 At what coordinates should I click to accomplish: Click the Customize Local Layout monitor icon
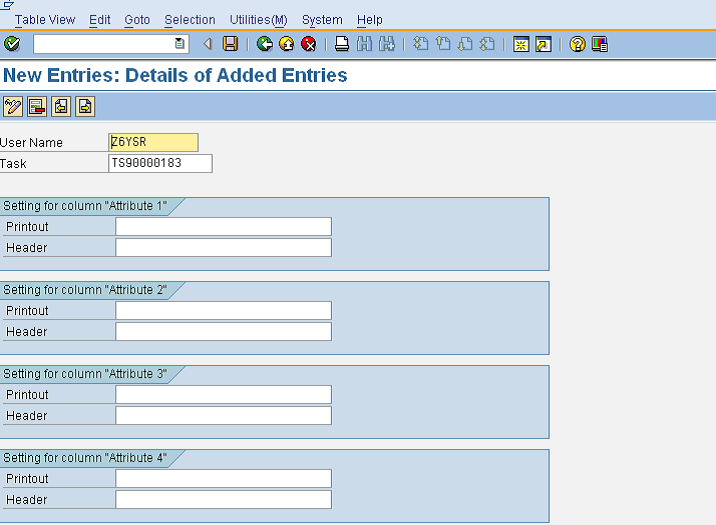click(600, 44)
